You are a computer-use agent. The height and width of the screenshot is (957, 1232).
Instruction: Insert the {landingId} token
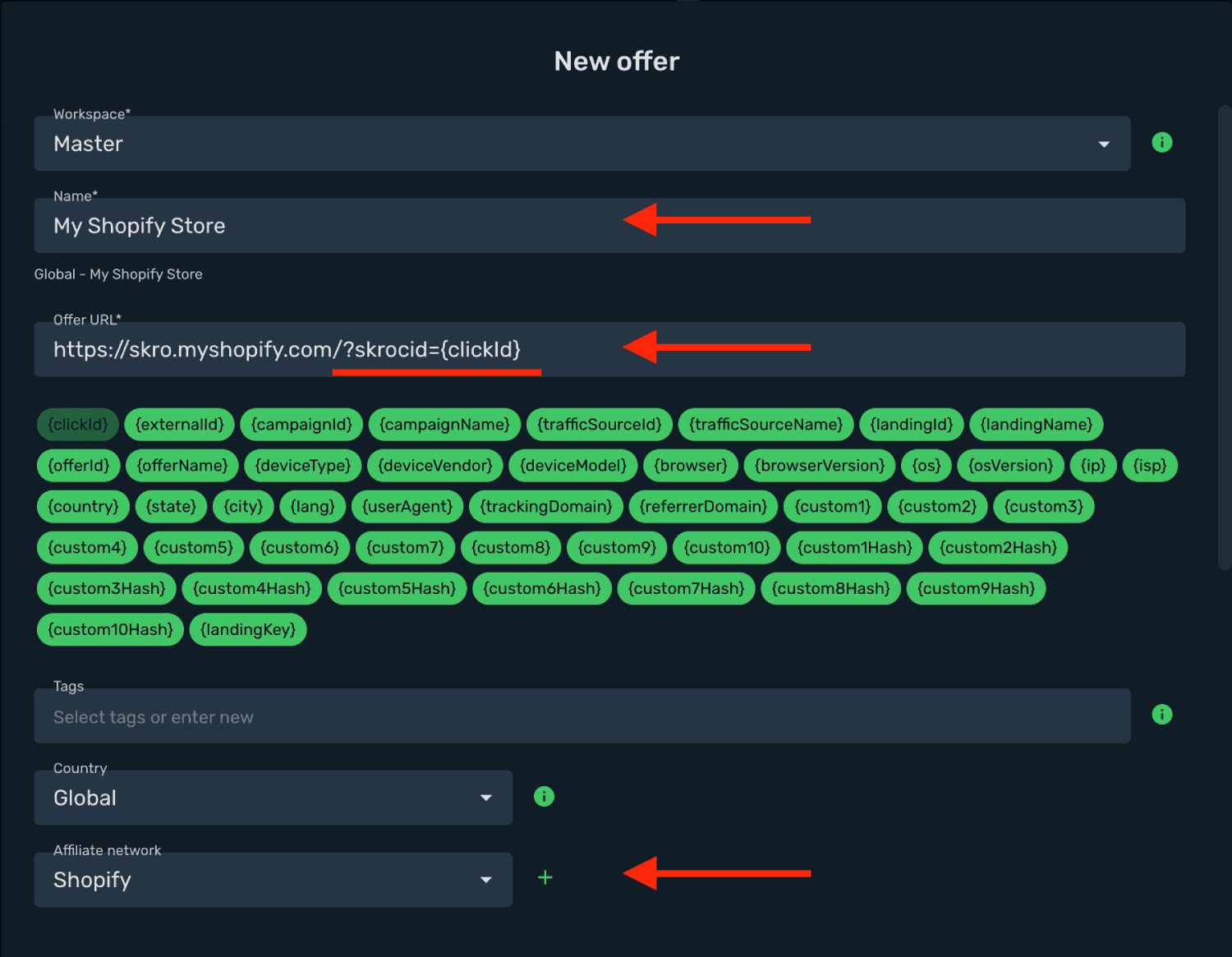[912, 425]
